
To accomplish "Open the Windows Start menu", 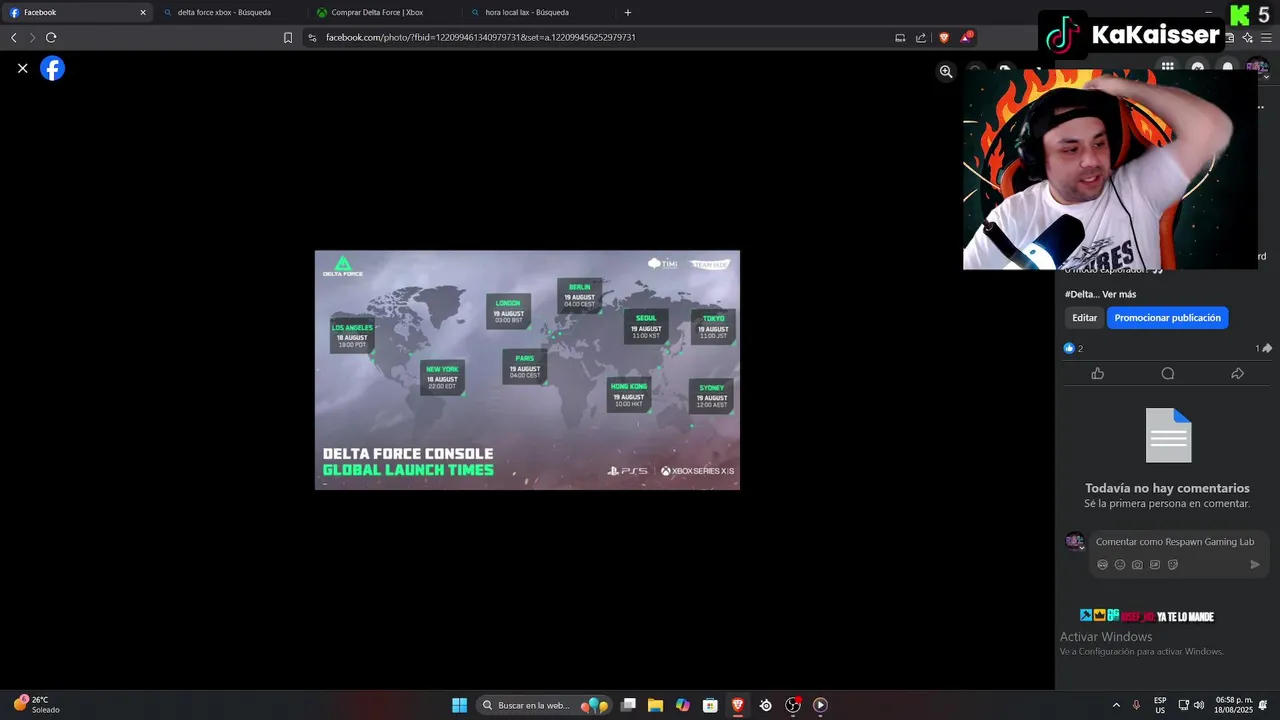I will [459, 705].
